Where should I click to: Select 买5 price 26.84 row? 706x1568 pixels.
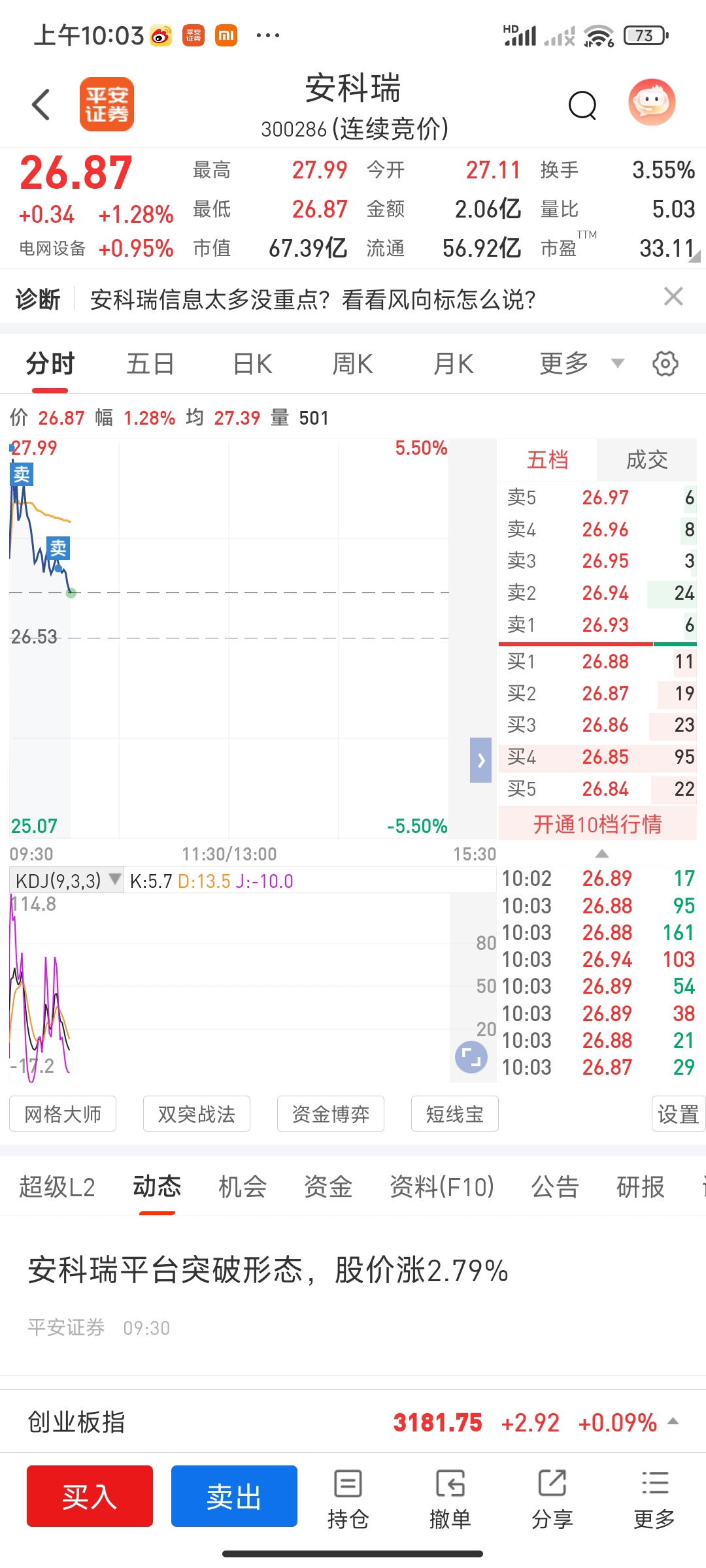[598, 789]
